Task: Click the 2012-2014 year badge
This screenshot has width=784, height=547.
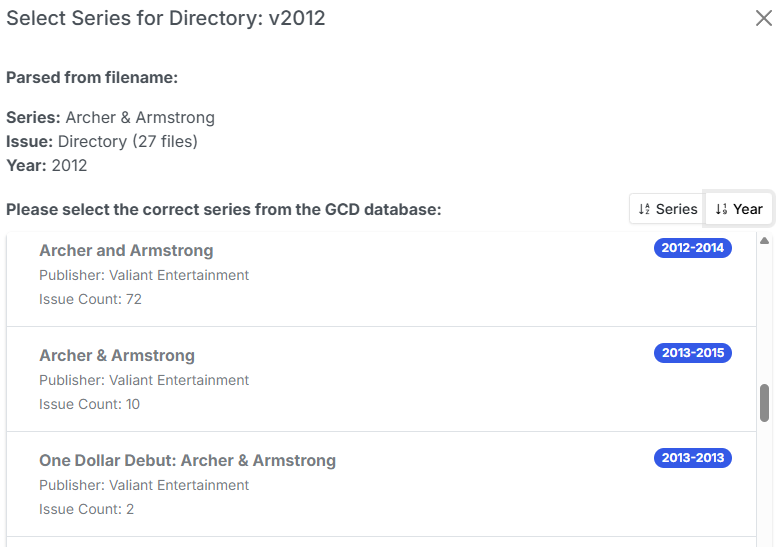Action: 693,248
